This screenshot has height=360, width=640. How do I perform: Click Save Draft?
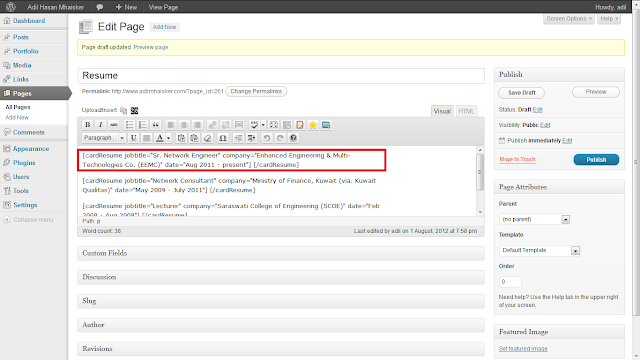click(522, 93)
